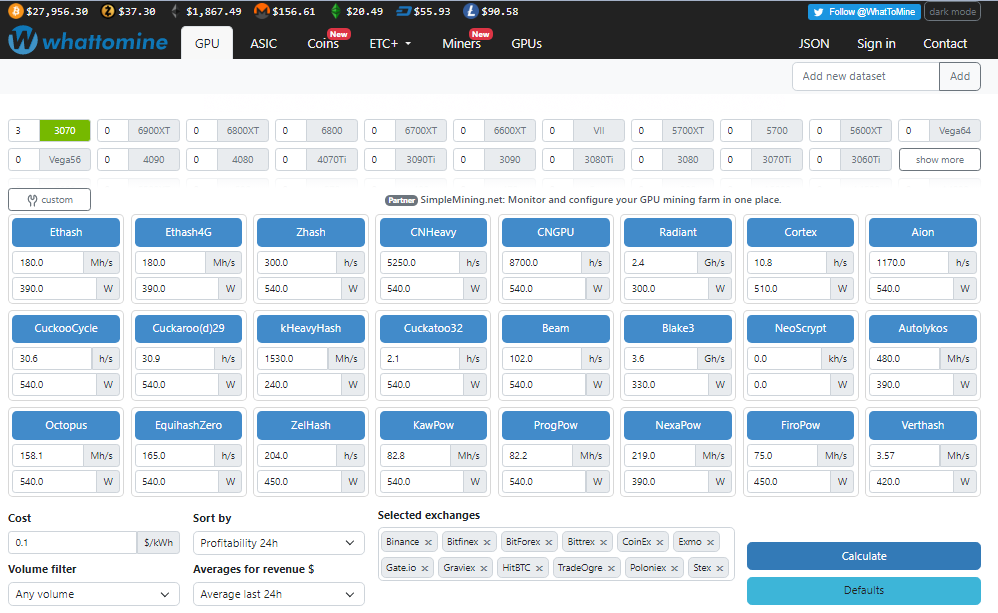Click the 3070 quantity field
Screen dimensions: 998x613
(x=24, y=130)
